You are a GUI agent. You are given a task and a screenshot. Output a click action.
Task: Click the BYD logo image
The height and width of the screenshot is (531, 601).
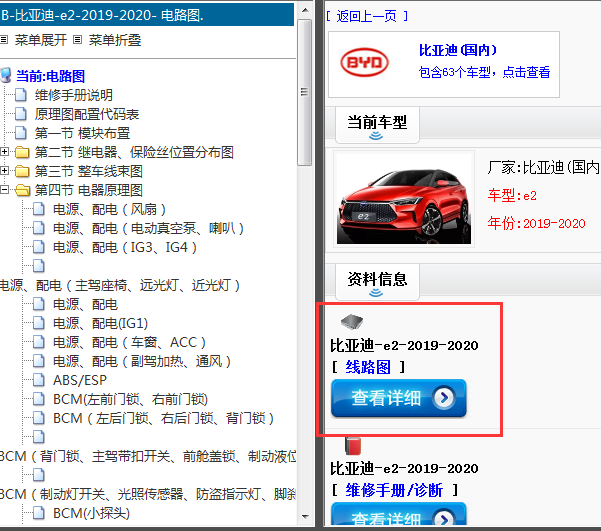(x=365, y=62)
